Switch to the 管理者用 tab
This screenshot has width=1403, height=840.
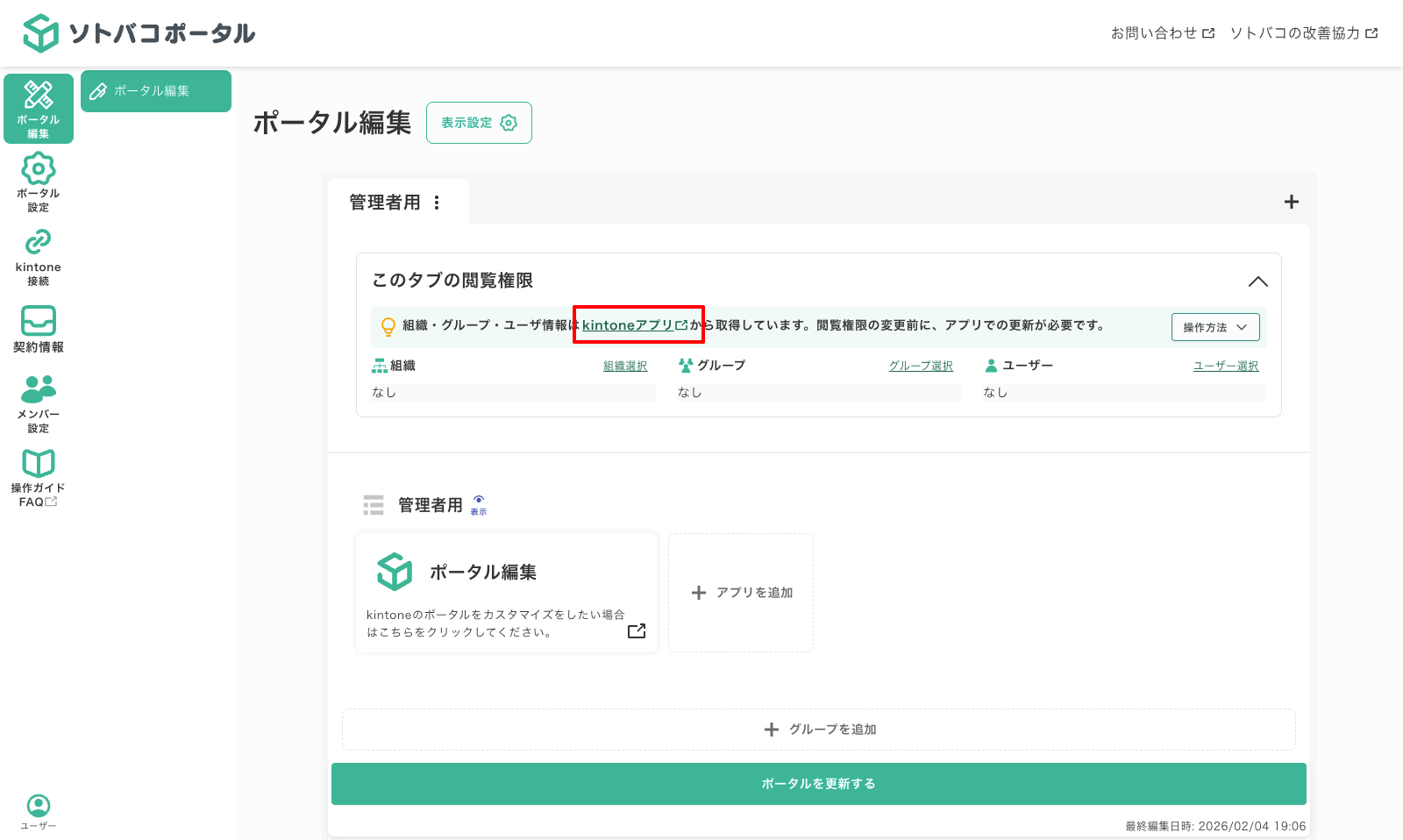pos(386,202)
